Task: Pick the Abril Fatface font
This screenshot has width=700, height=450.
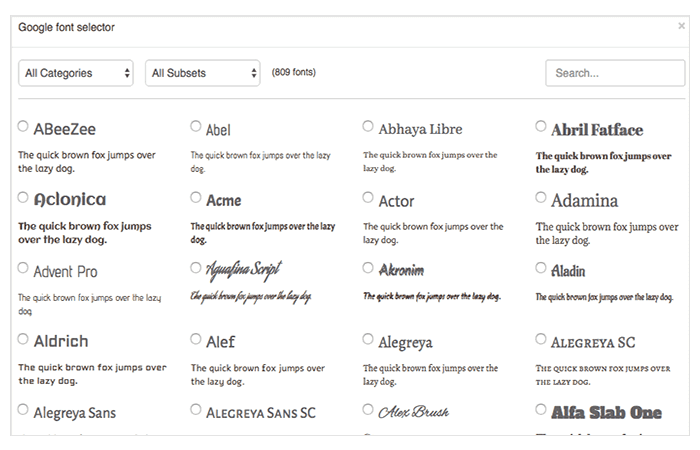Action: point(541,127)
